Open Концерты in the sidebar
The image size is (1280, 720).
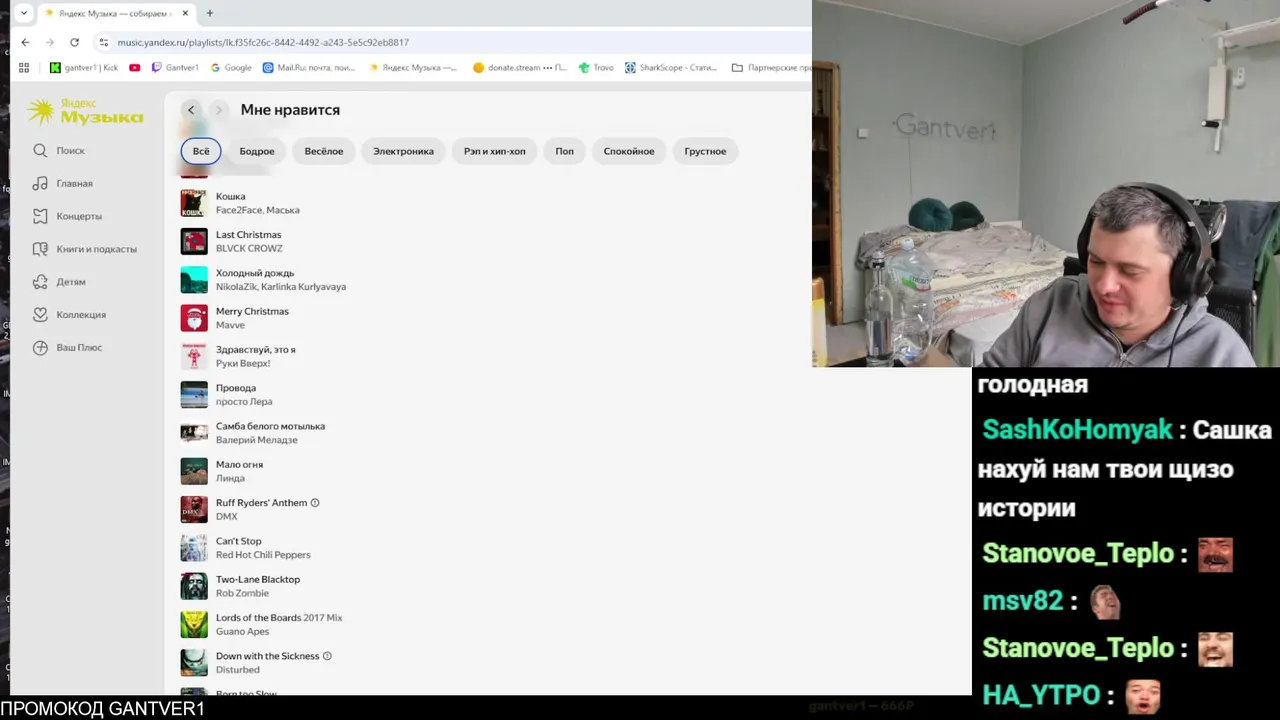(x=67, y=216)
